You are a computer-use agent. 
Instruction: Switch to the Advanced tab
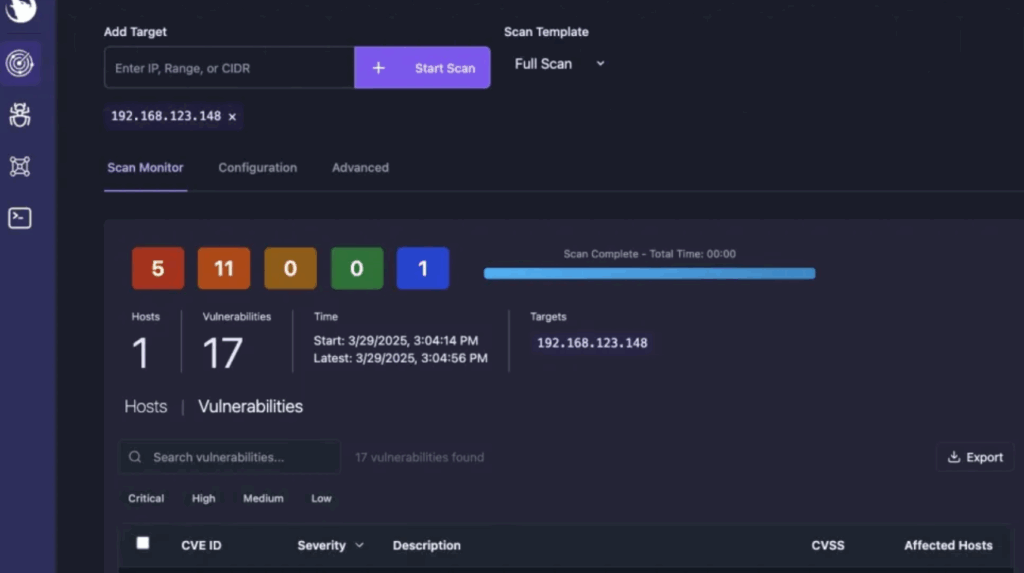[x=360, y=168]
